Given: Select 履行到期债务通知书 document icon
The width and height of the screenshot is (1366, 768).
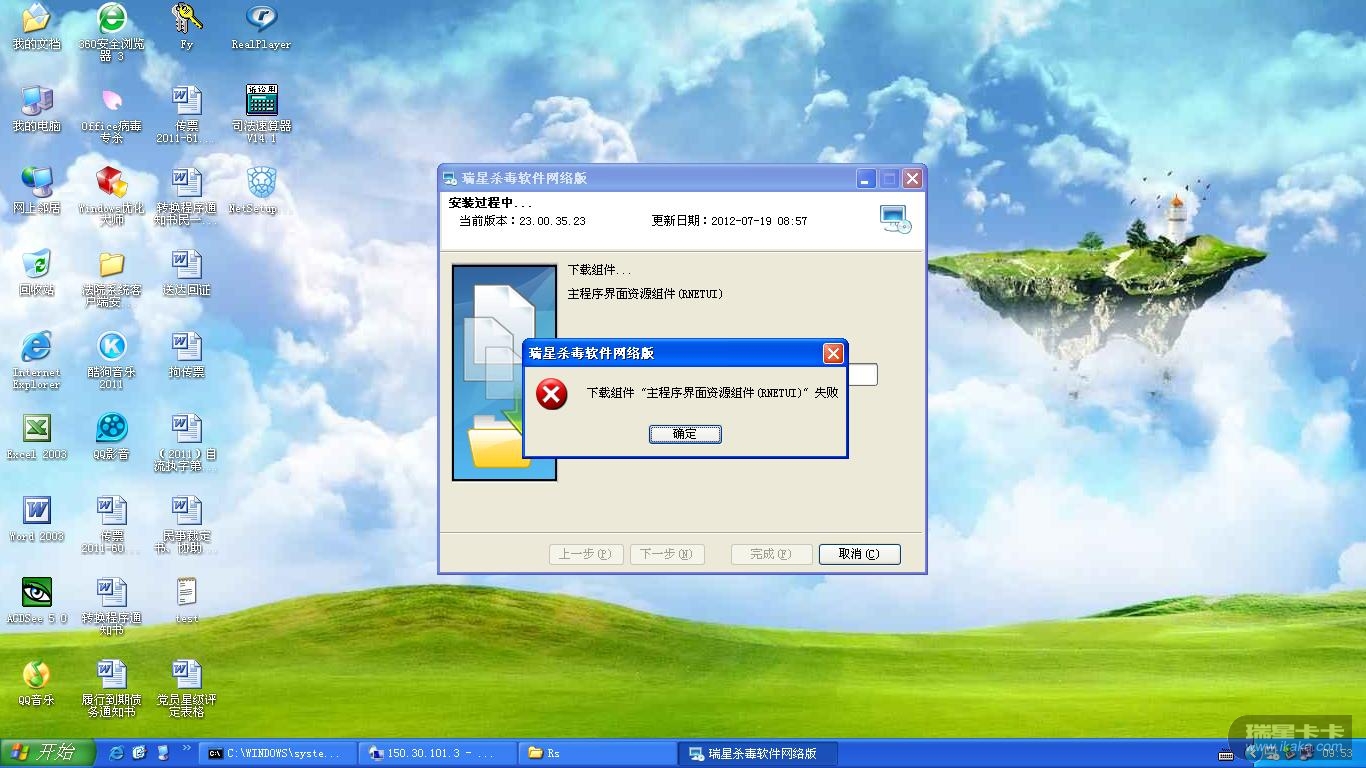Looking at the screenshot, I should pos(111,688).
